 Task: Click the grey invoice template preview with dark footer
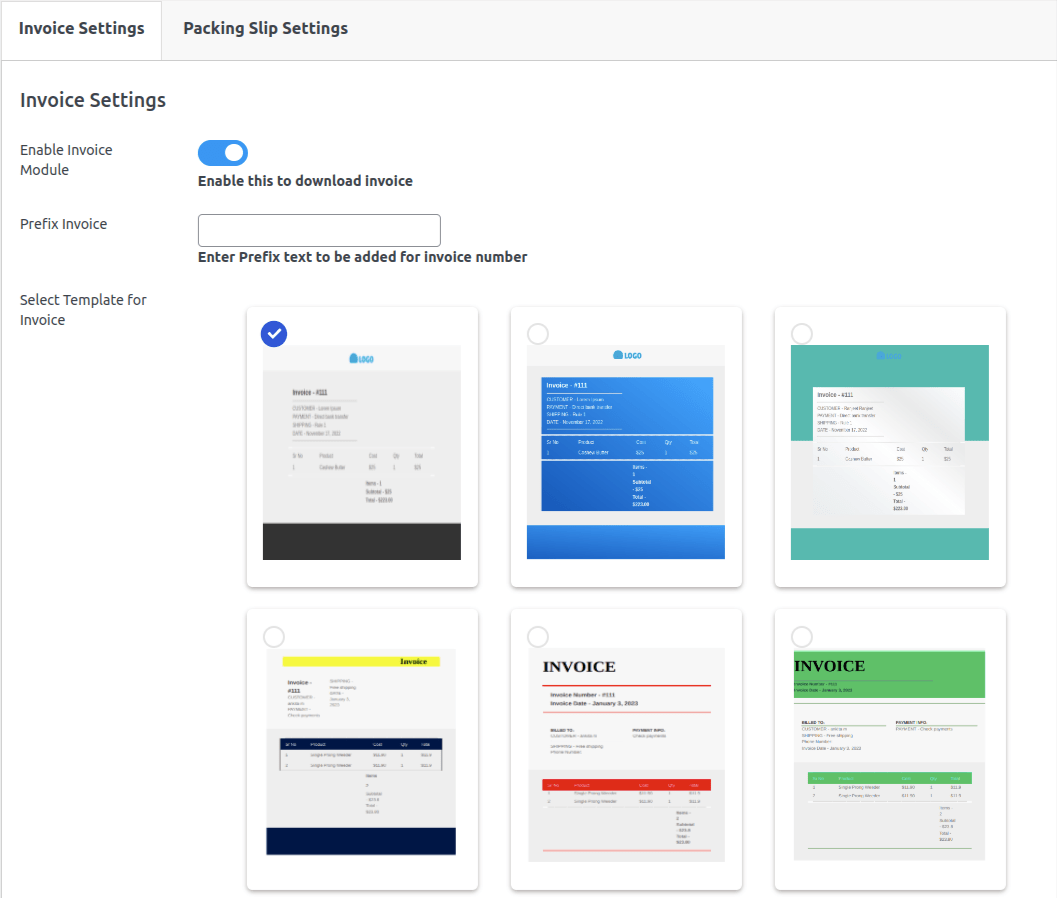coord(362,452)
